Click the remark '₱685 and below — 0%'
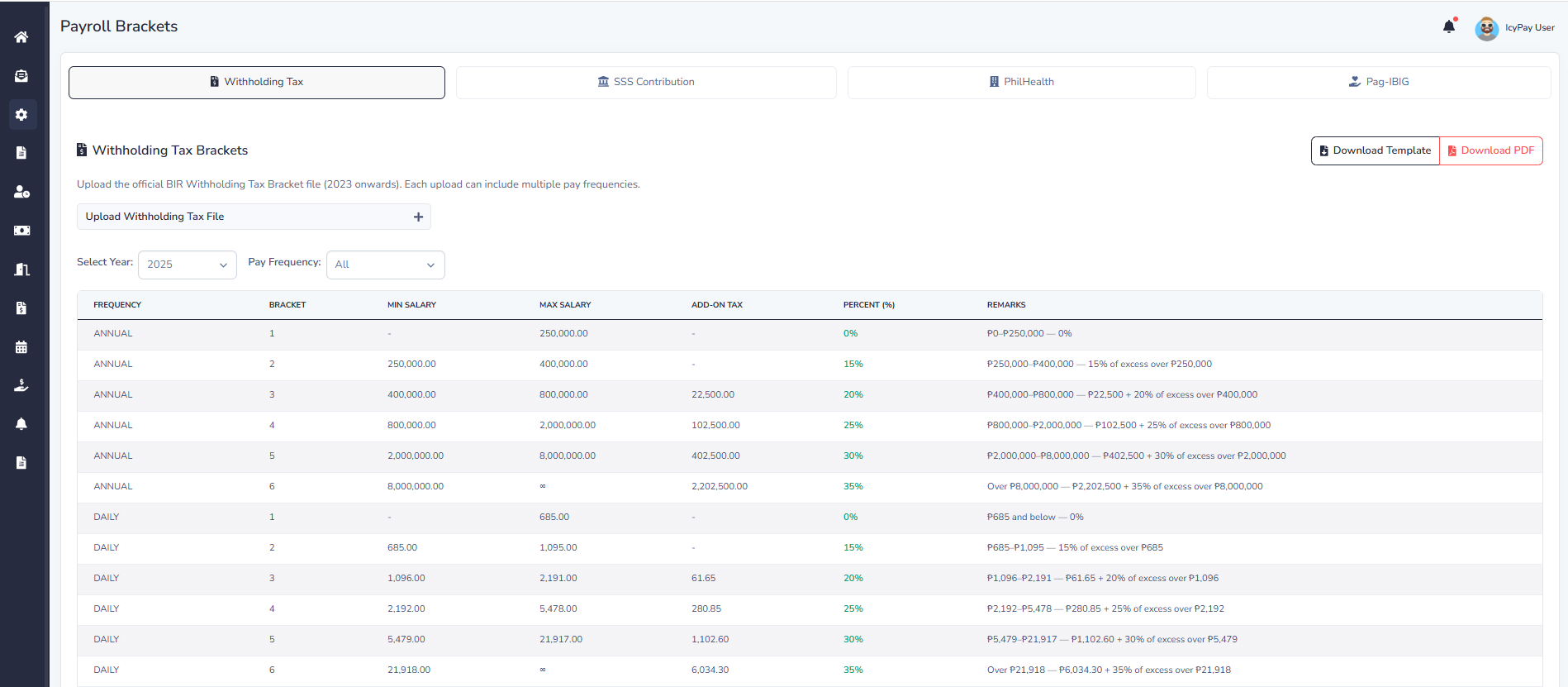The width and height of the screenshot is (1568, 687). [x=1035, y=518]
